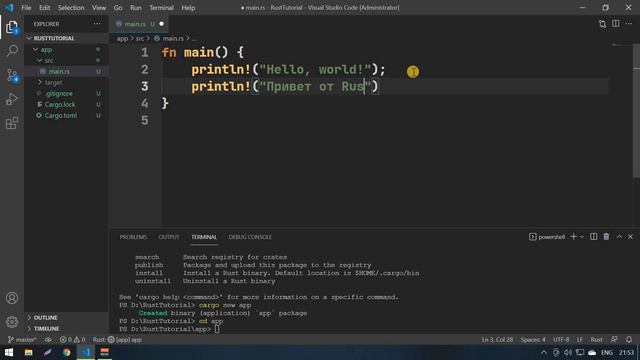Click the unsaved dot on main.rs tab
The height and width of the screenshot is (360, 640).
[x=162, y=24]
